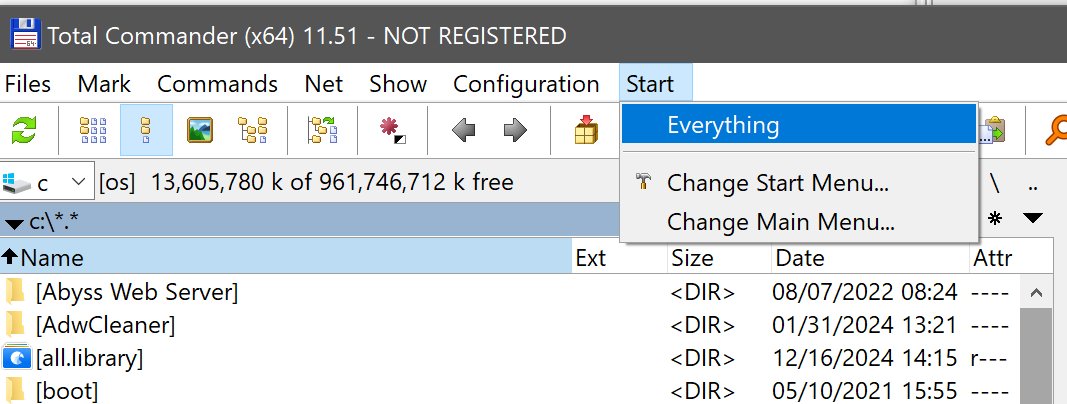Click the two-dot parent directory button
Image resolution: width=1067 pixels, height=404 pixels.
pyautogui.click(x=1033, y=185)
